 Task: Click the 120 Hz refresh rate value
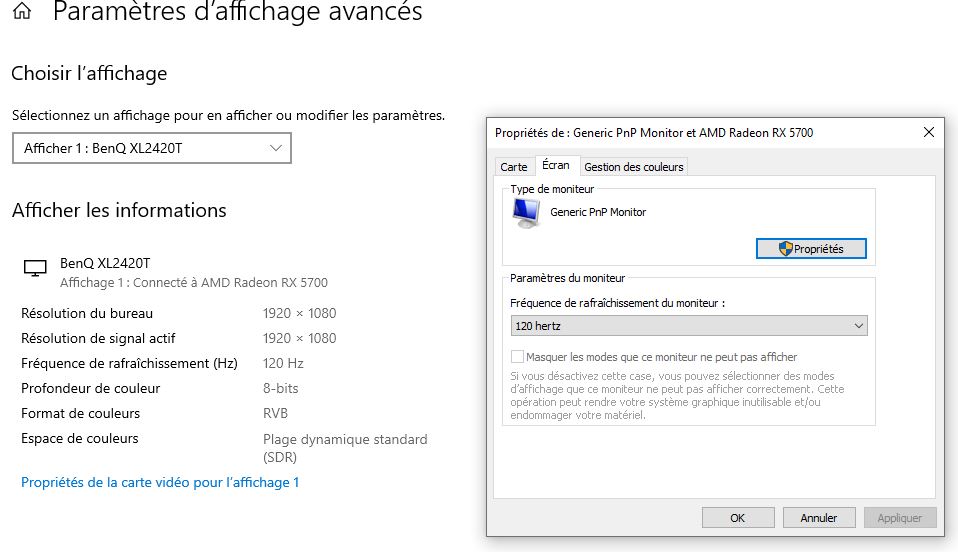pyautogui.click(x=283, y=363)
